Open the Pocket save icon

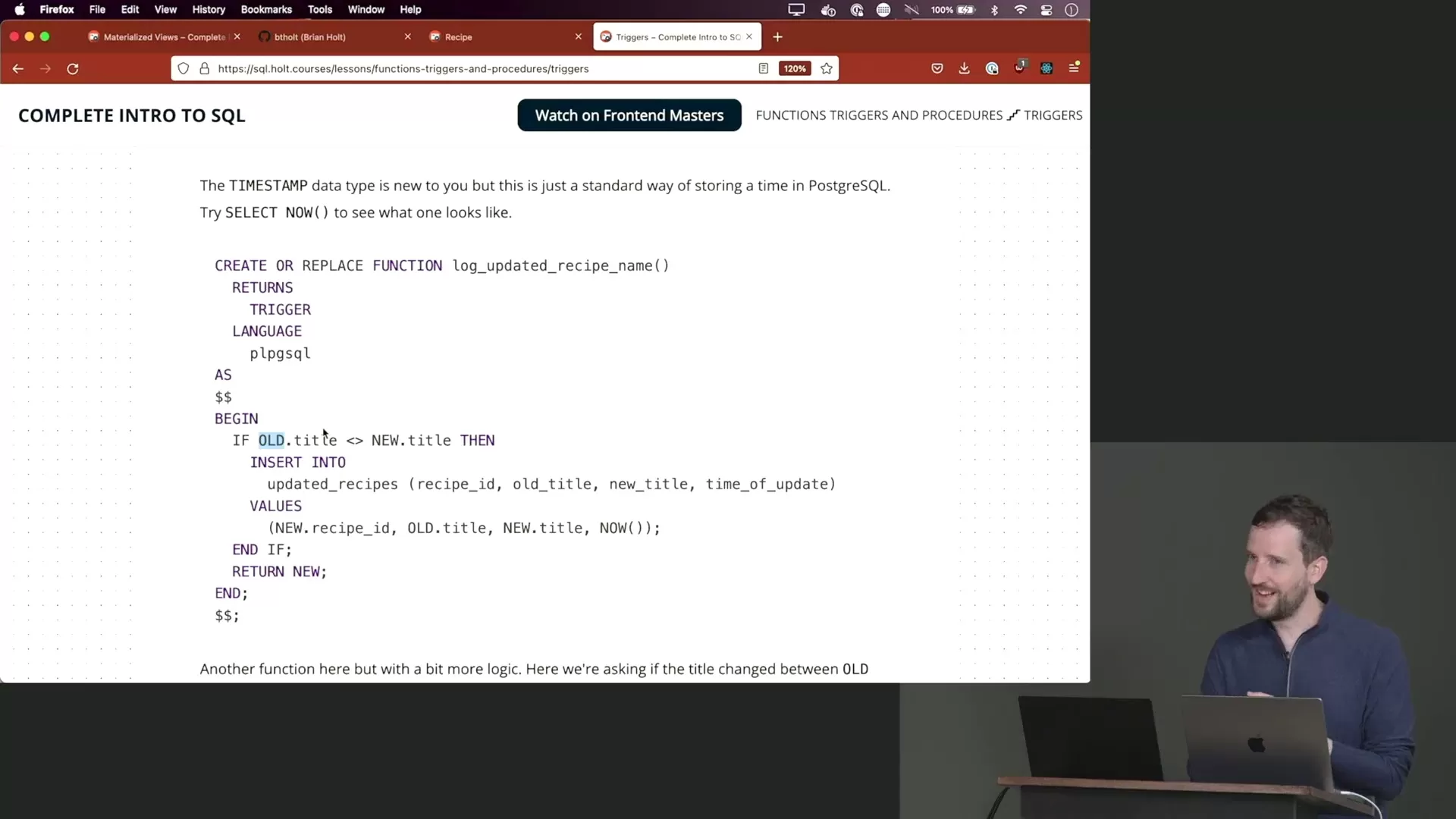pyautogui.click(x=937, y=68)
